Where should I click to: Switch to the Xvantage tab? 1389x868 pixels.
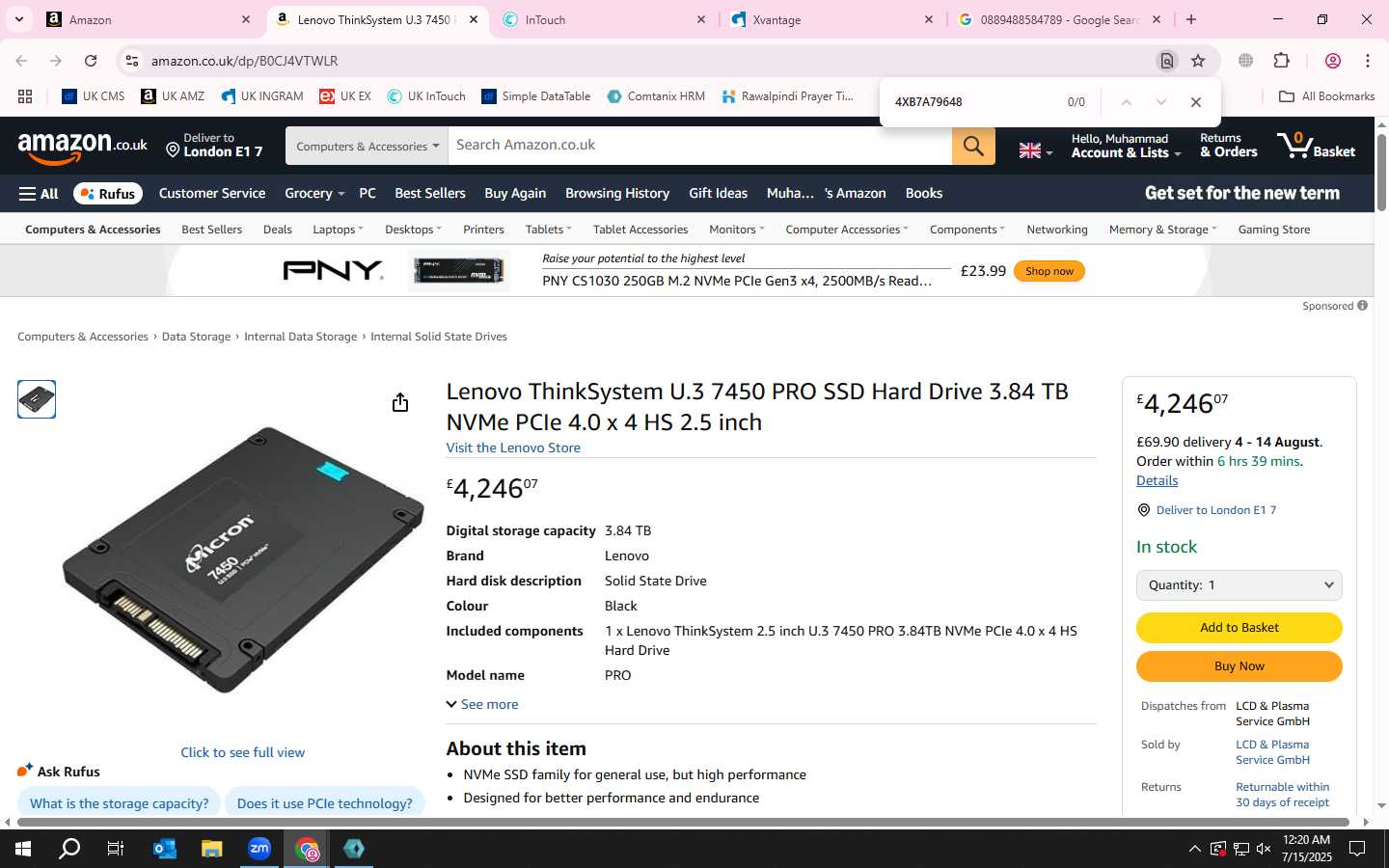point(830,19)
